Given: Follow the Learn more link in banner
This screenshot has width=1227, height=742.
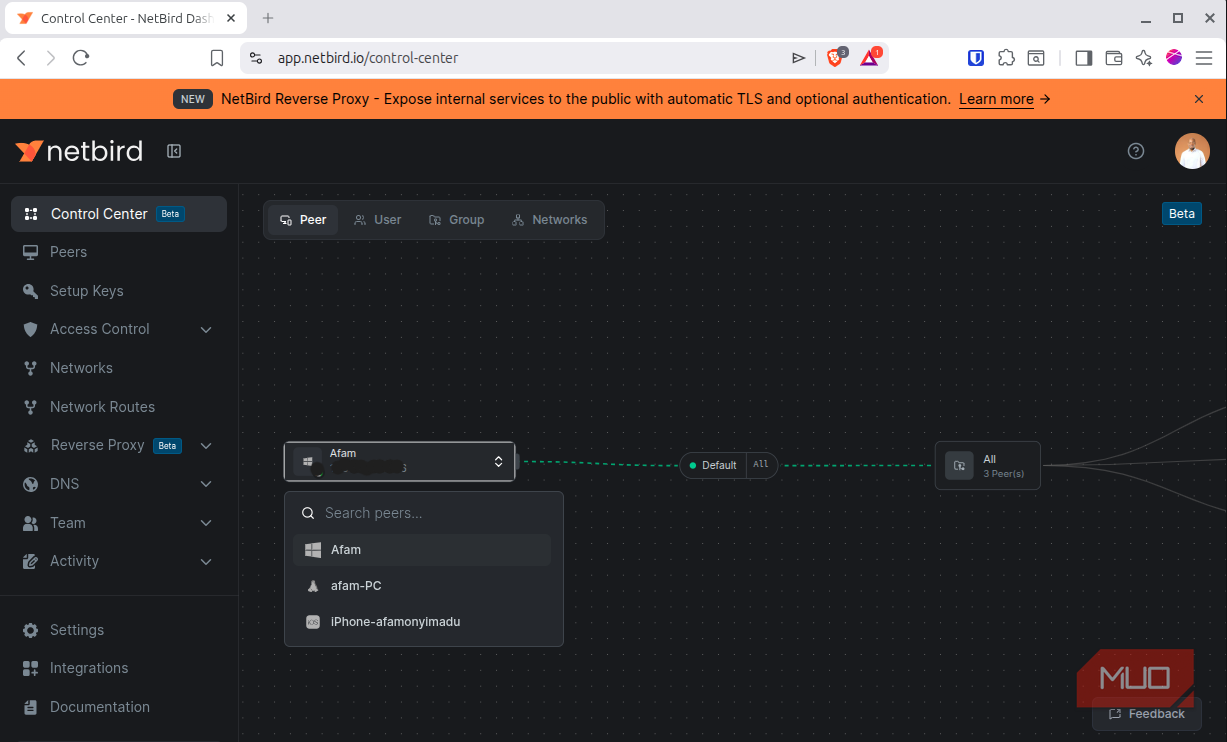Looking at the screenshot, I should click(996, 99).
